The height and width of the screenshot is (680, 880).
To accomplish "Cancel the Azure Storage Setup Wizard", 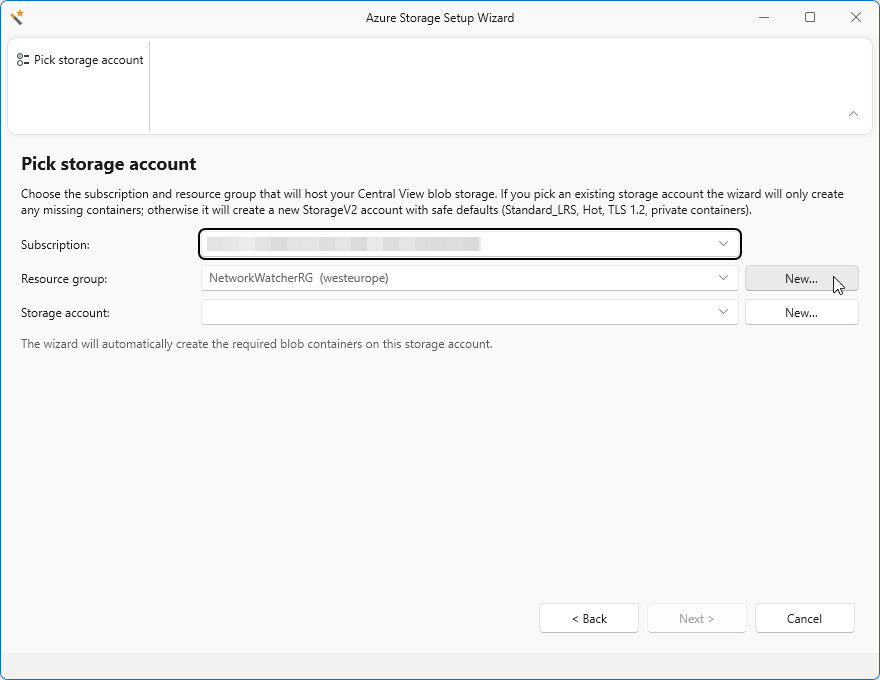I will (804, 618).
